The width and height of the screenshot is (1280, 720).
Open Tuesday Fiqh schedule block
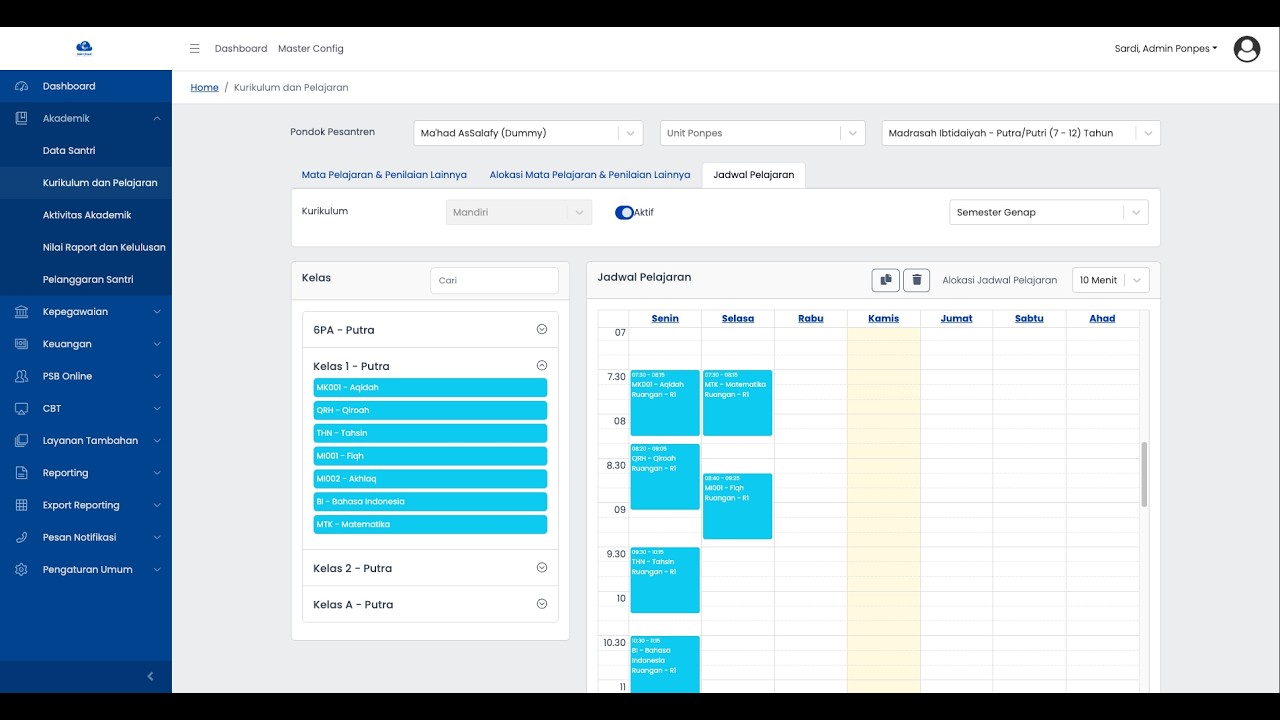click(x=737, y=506)
